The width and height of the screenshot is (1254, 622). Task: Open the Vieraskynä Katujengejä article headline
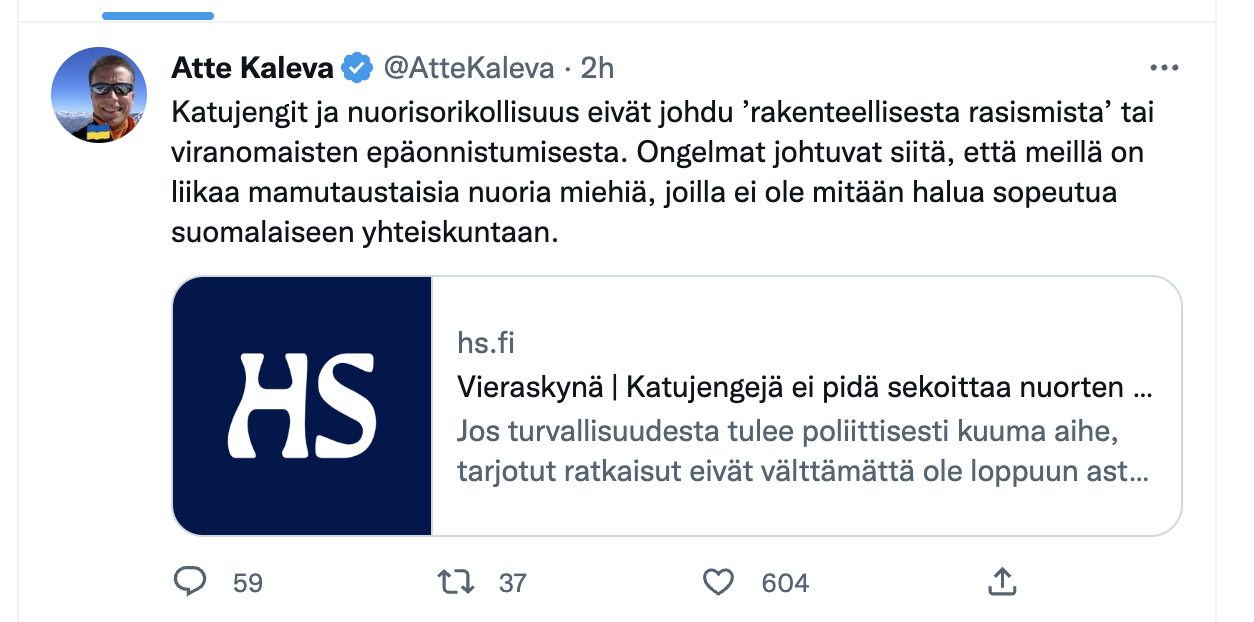[x=804, y=387]
